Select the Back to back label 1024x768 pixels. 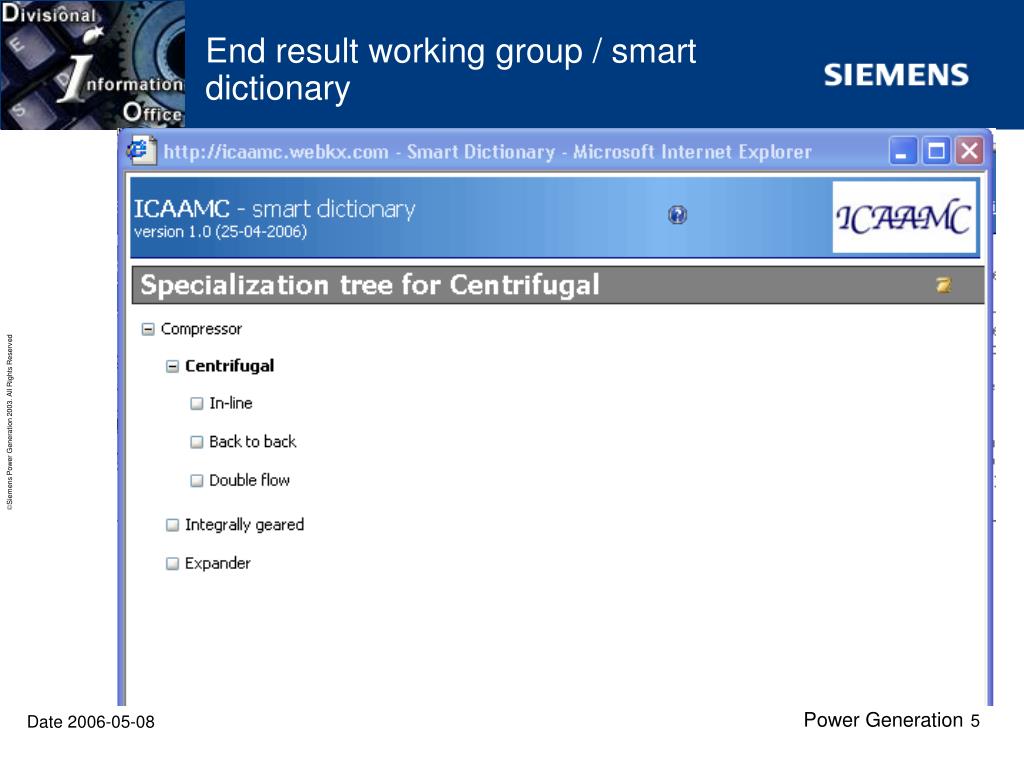253,441
